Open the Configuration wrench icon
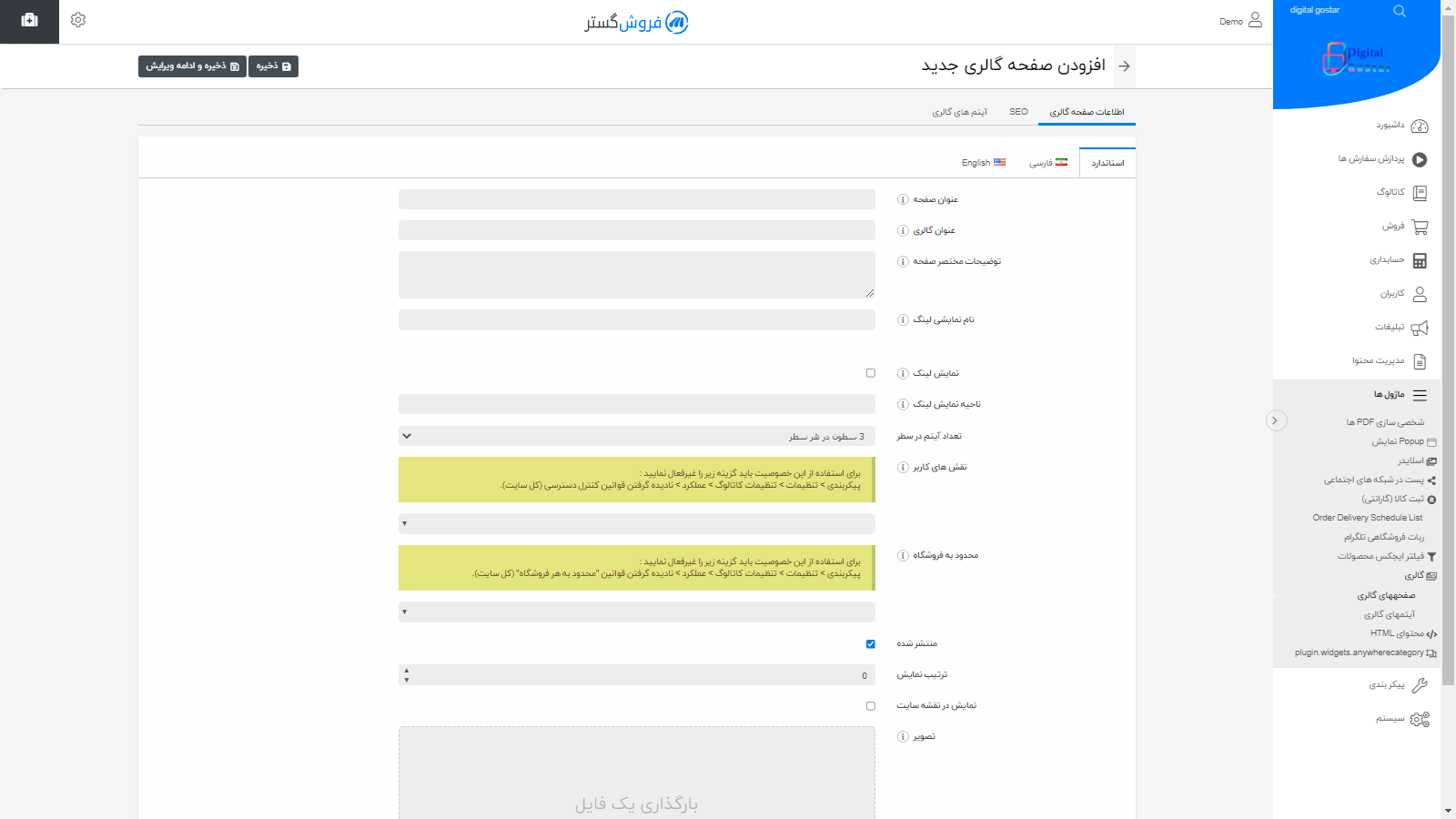This screenshot has width=1456, height=819. point(1419,685)
